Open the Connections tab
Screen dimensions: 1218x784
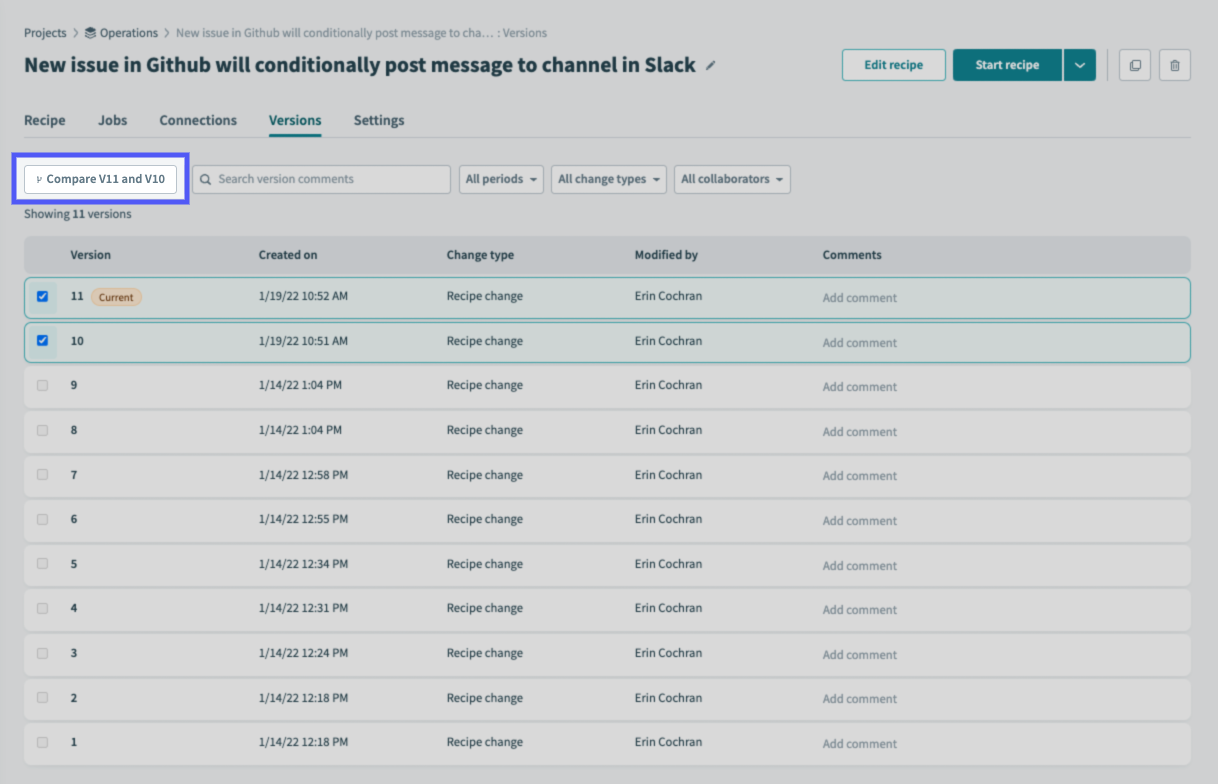[198, 120]
